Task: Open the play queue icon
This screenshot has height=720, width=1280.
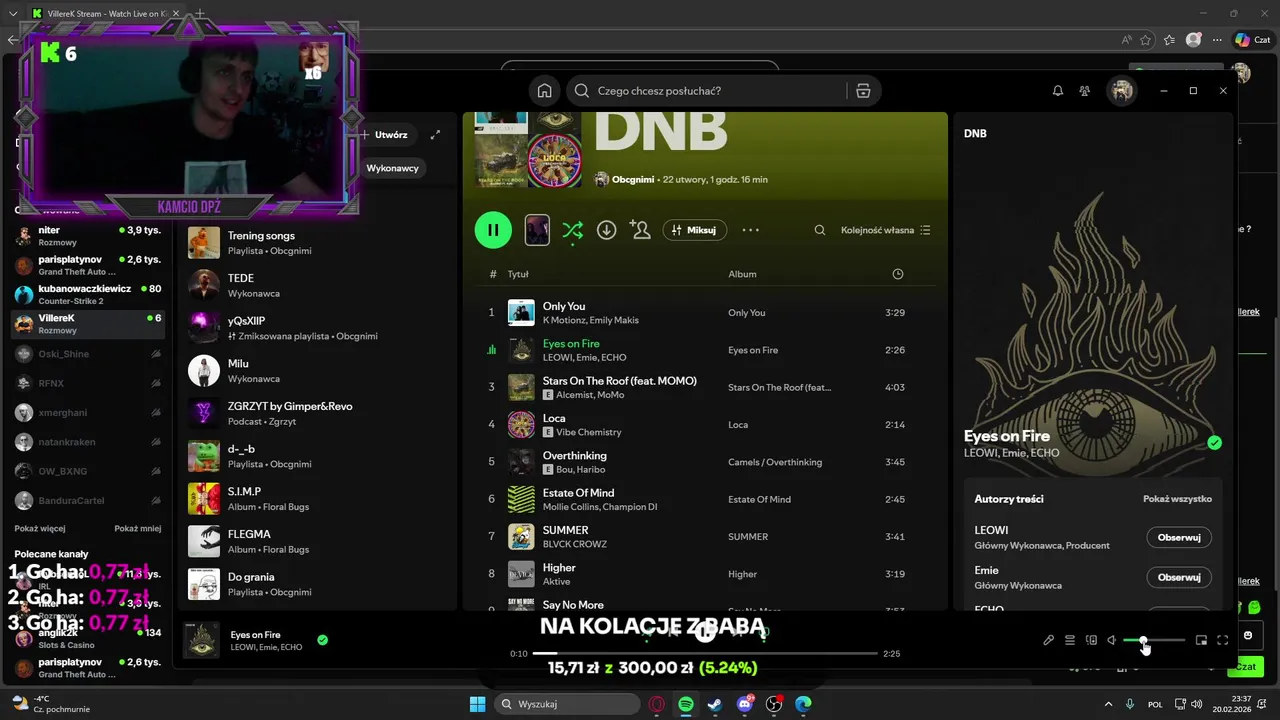Action: [x=1069, y=640]
